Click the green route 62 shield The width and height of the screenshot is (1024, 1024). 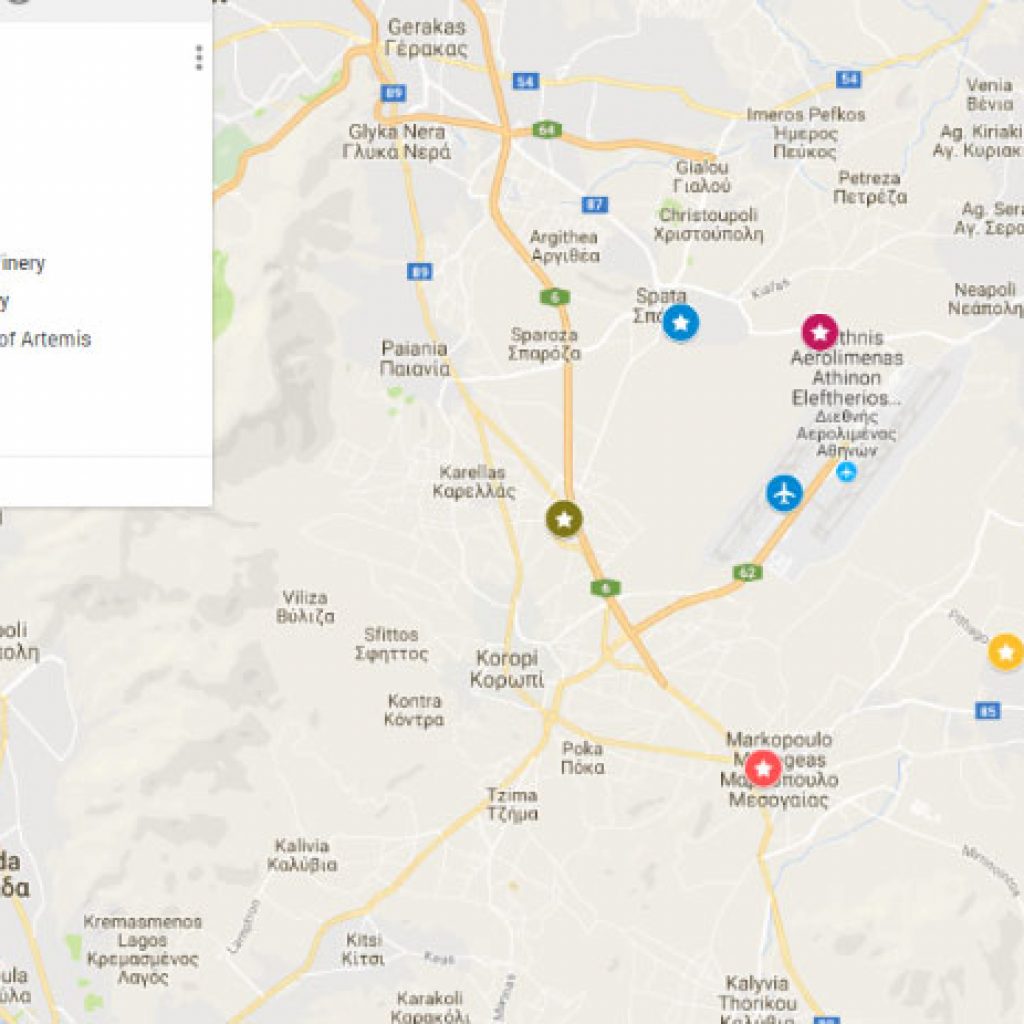tap(748, 573)
